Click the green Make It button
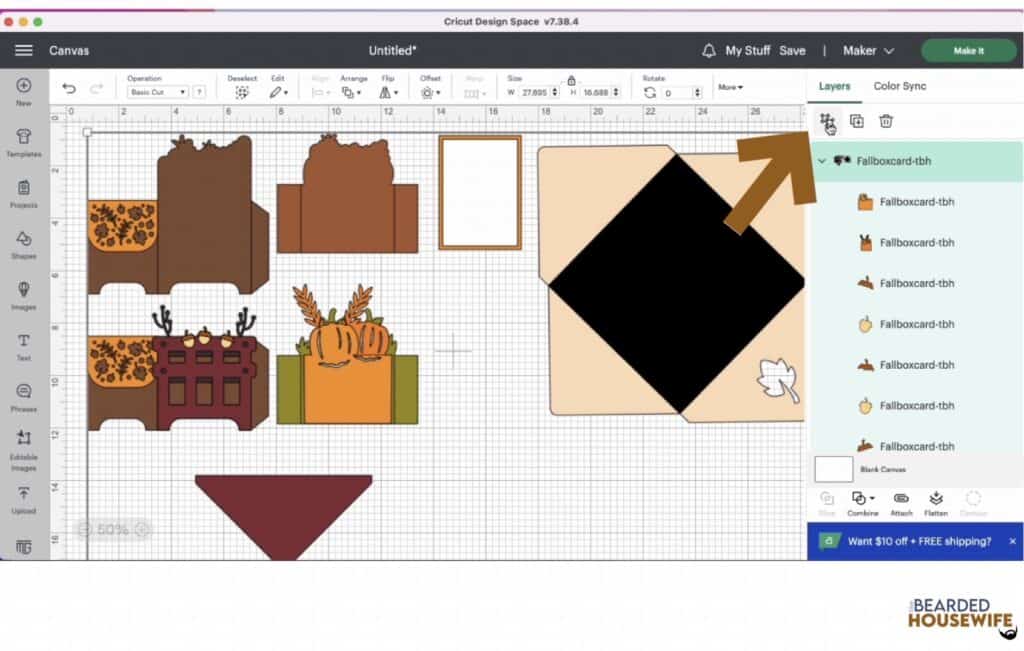The image size is (1024, 651). 967,50
